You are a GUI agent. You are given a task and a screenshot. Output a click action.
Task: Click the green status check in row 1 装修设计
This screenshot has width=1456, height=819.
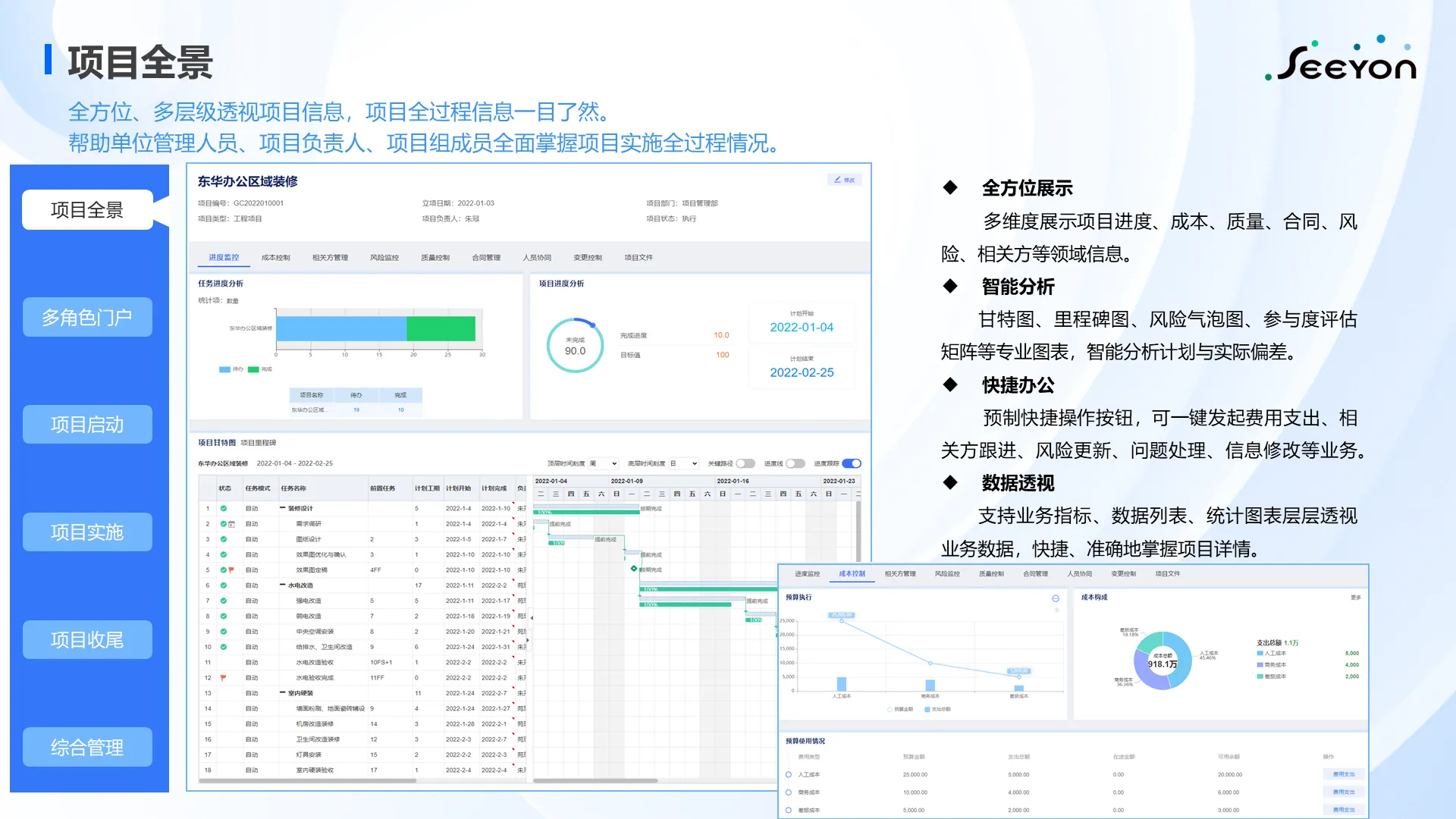(224, 508)
